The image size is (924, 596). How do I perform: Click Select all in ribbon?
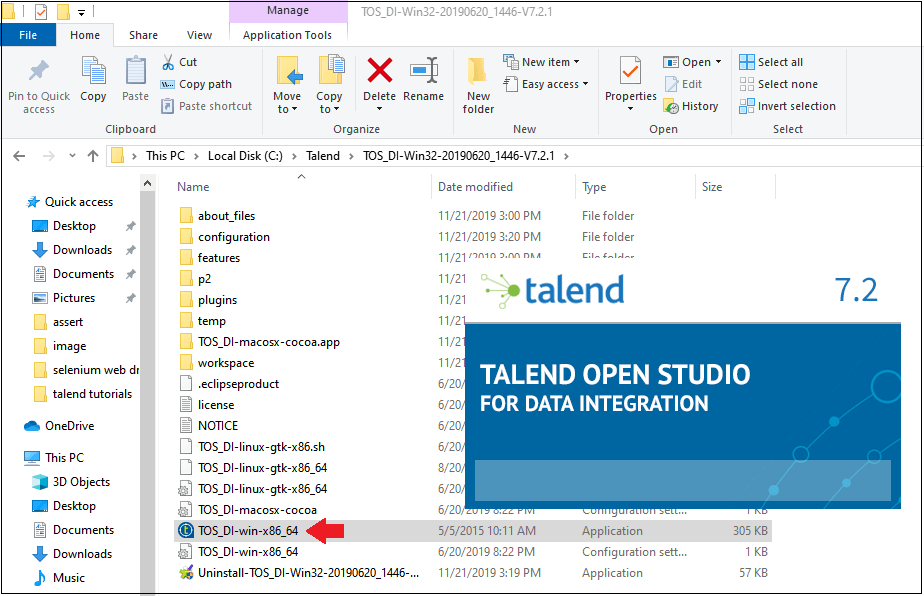click(x=771, y=62)
